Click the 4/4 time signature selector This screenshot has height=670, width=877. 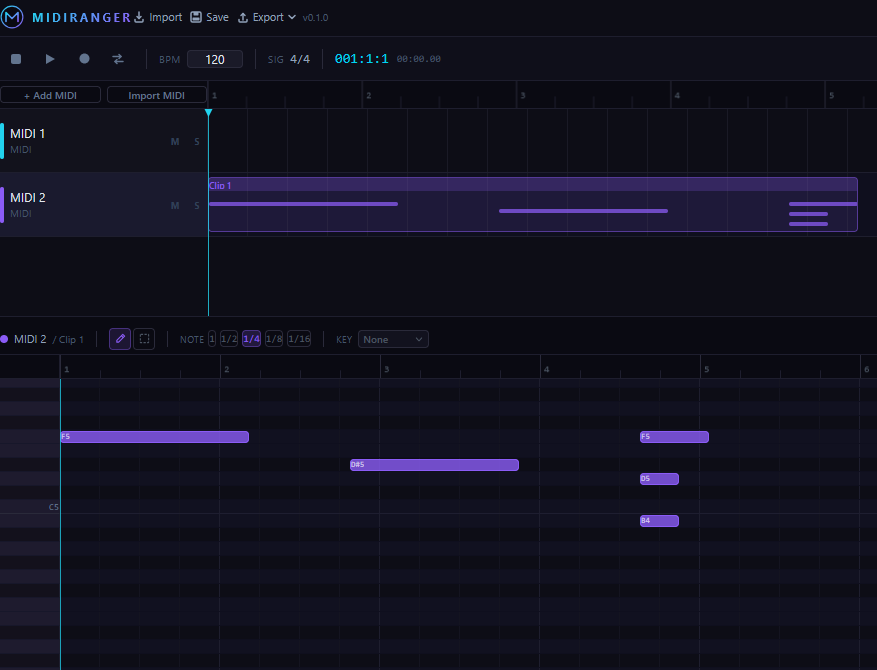coord(300,59)
